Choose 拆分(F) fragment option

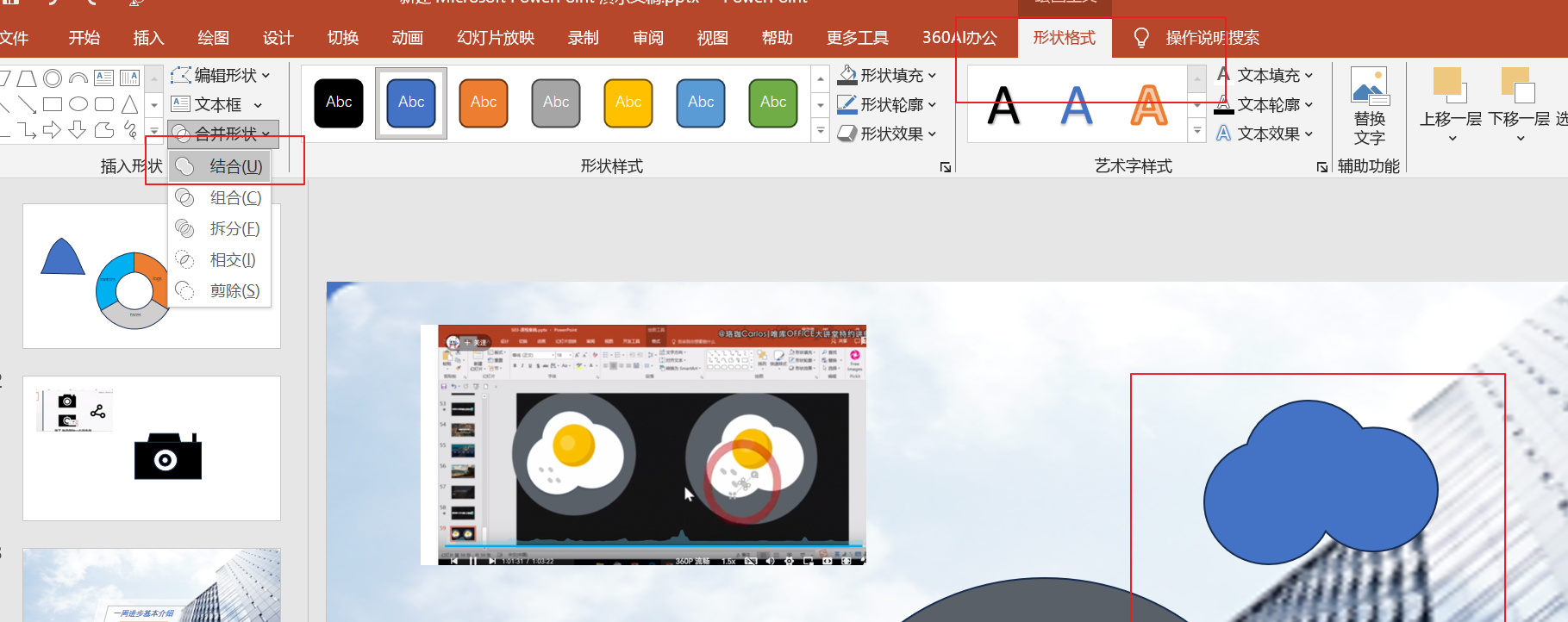[x=220, y=228]
